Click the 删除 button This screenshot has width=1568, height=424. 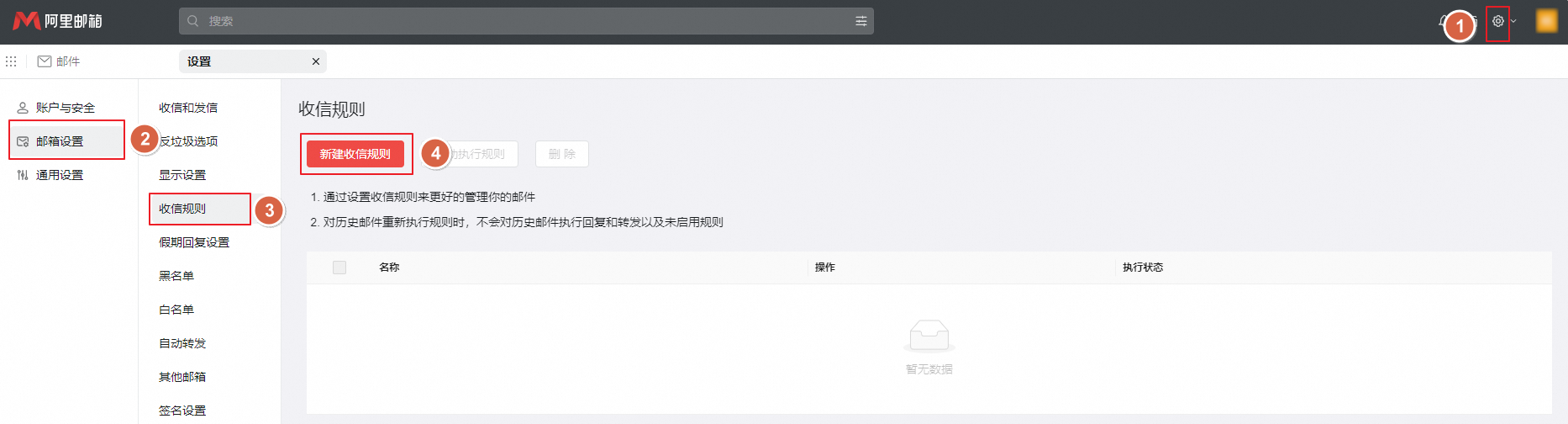tap(561, 154)
